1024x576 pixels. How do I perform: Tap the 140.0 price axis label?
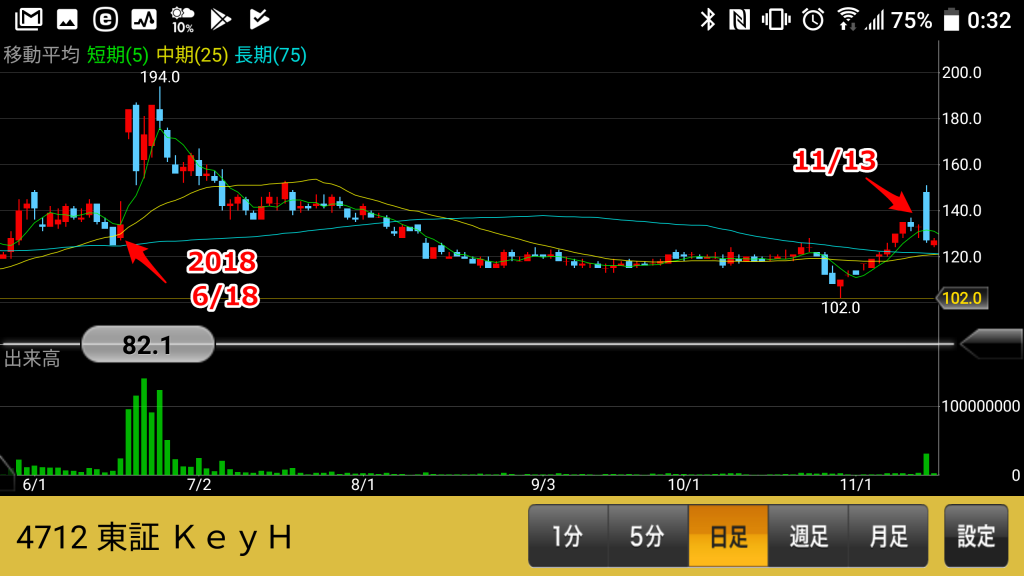(961, 211)
